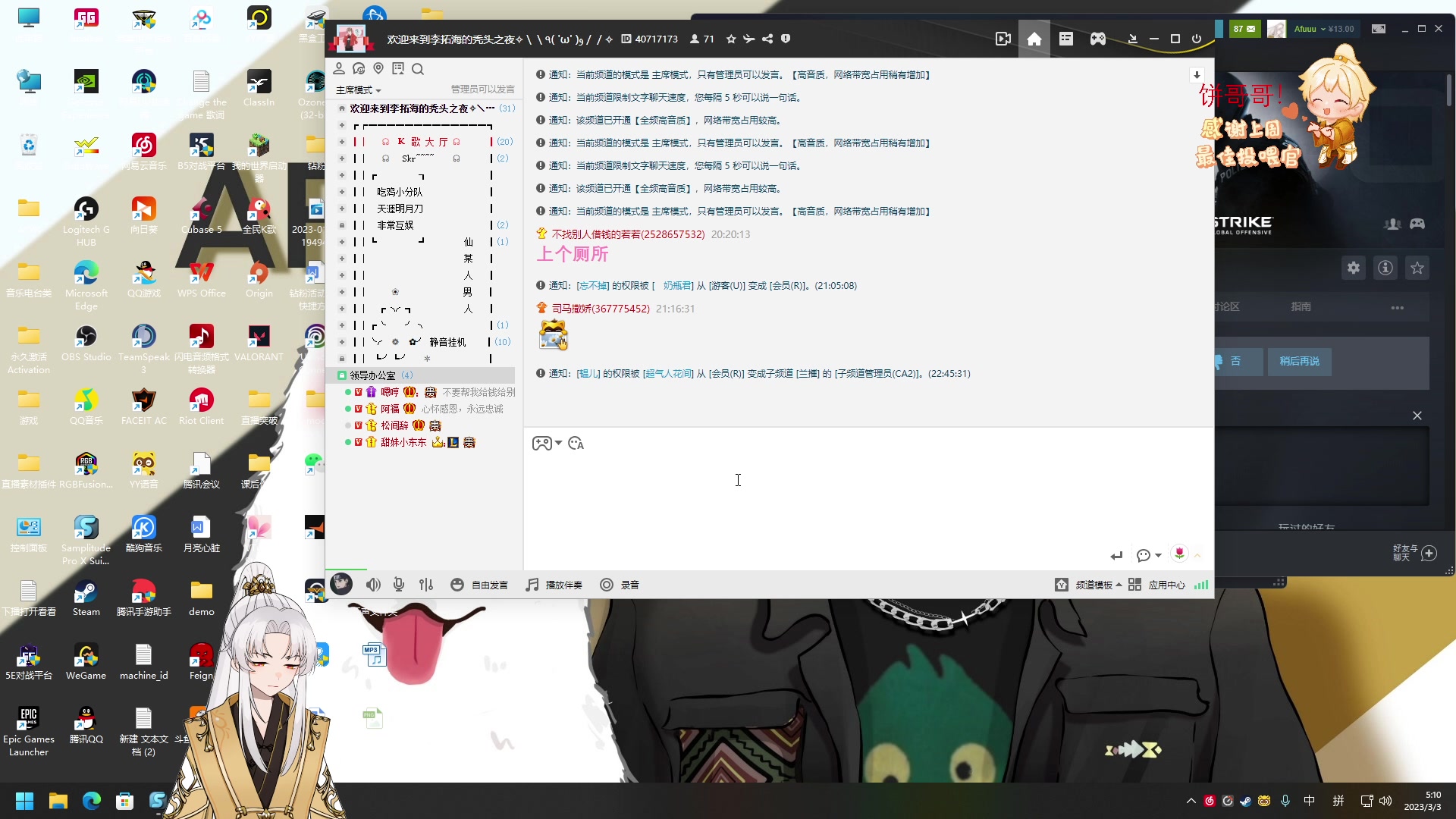1456x819 pixels.
Task: Expand the 静音挂机 channel row
Action: point(342,342)
